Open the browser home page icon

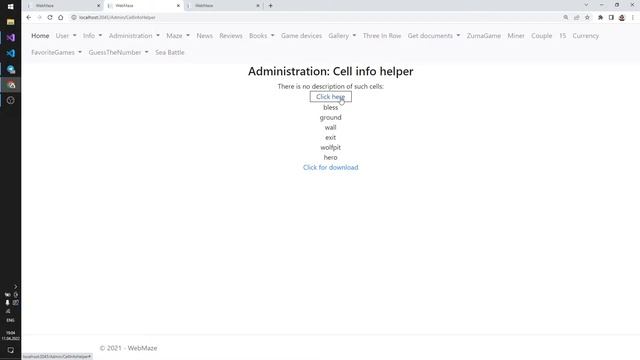pos(60,18)
